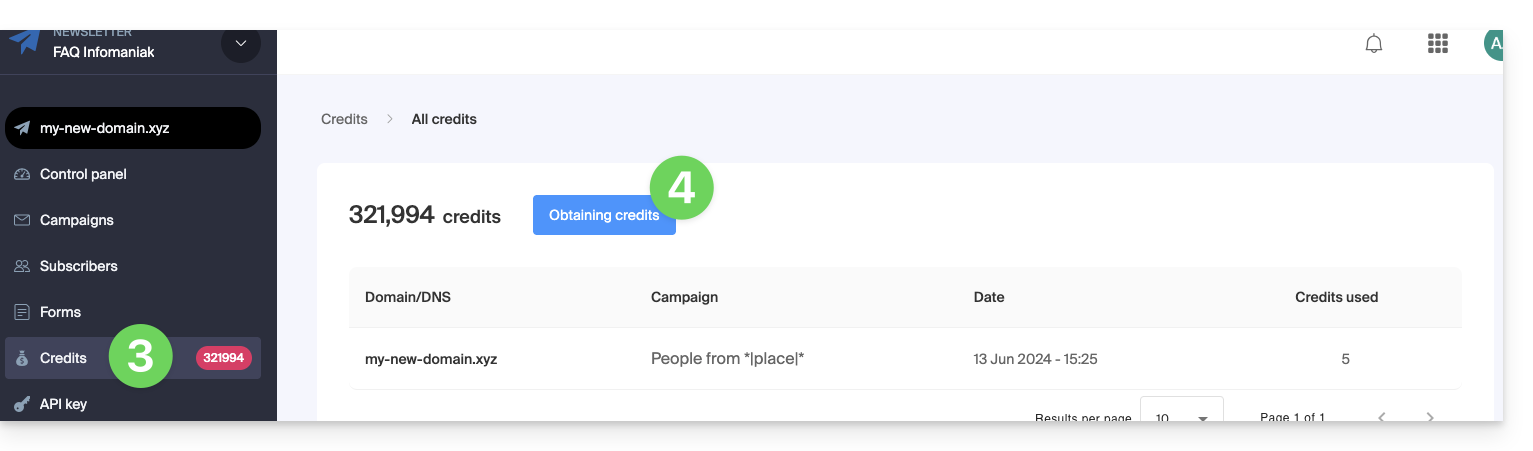Click the Credits breadcrumb link
Viewport: 1533px width, 451px height.
tap(344, 119)
